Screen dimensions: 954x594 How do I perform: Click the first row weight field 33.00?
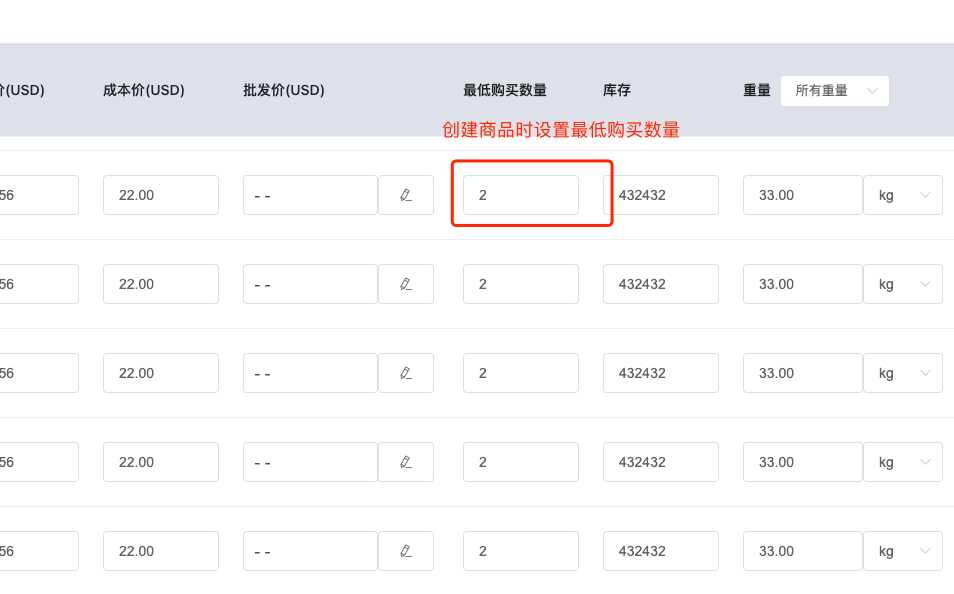point(803,195)
